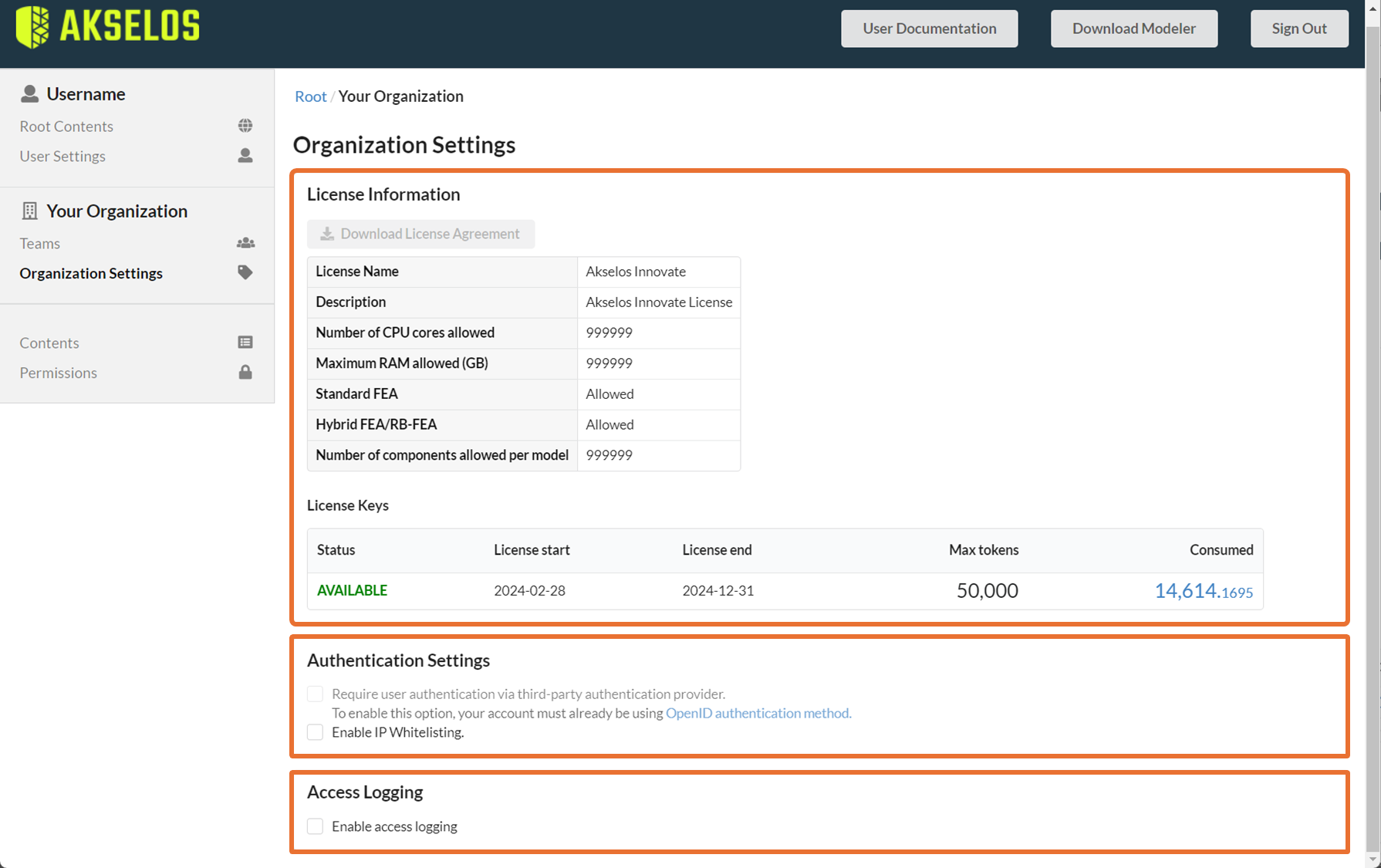Click the Maximum RAM allowed (GB) label
This screenshot has height=868, width=1381.
402,363
